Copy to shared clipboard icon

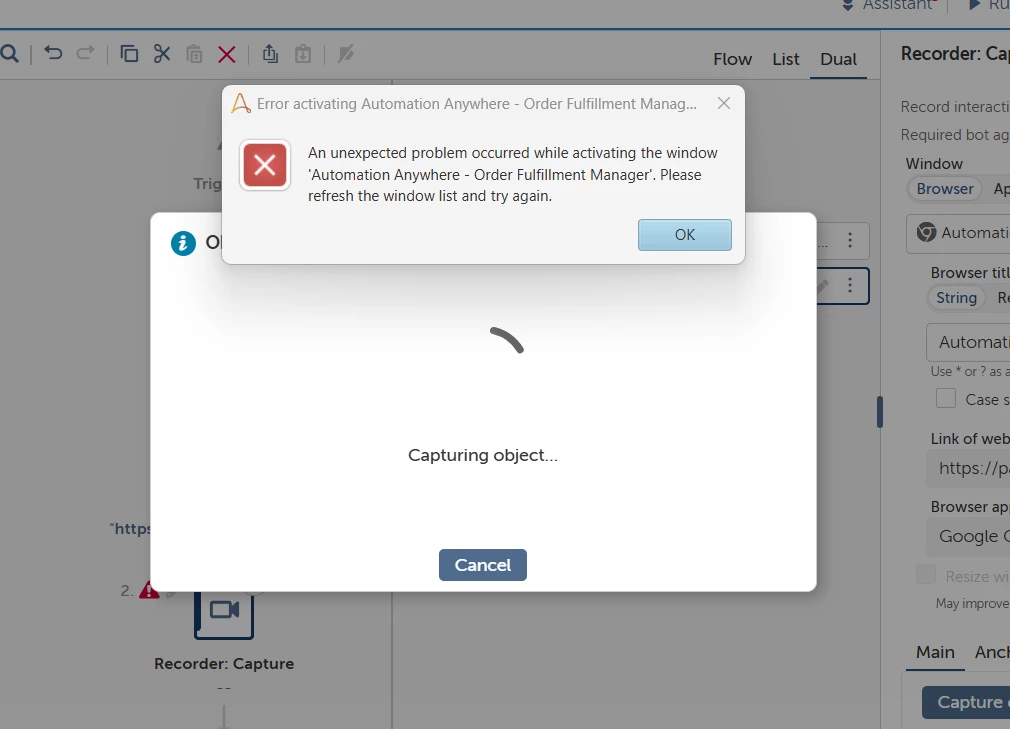[270, 53]
